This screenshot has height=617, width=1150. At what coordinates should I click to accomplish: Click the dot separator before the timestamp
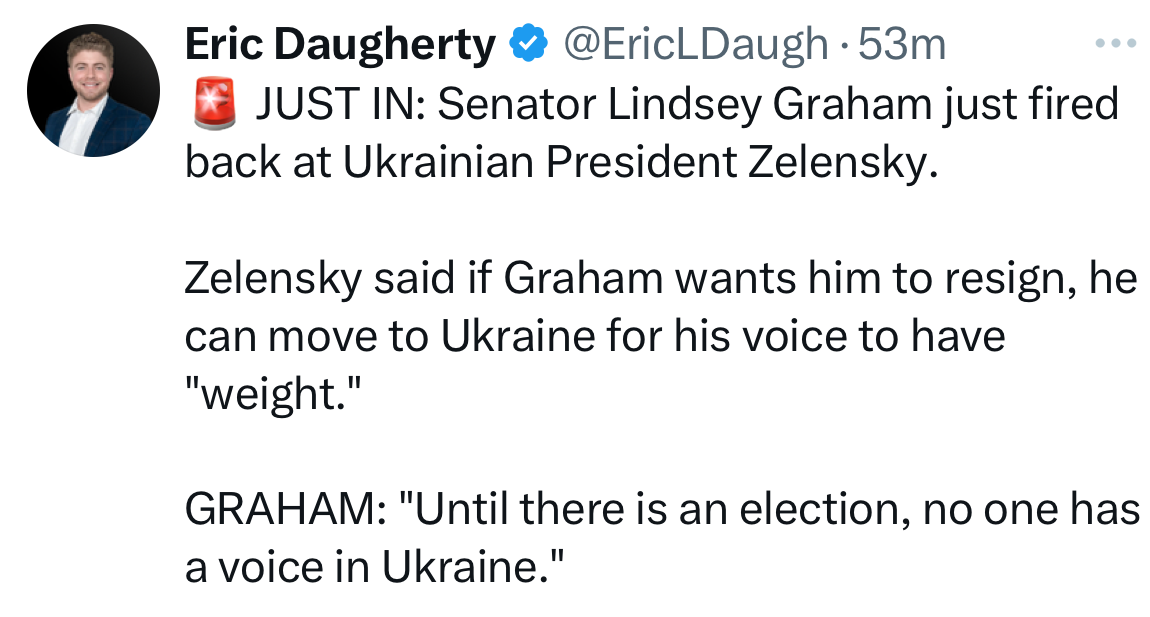[843, 44]
